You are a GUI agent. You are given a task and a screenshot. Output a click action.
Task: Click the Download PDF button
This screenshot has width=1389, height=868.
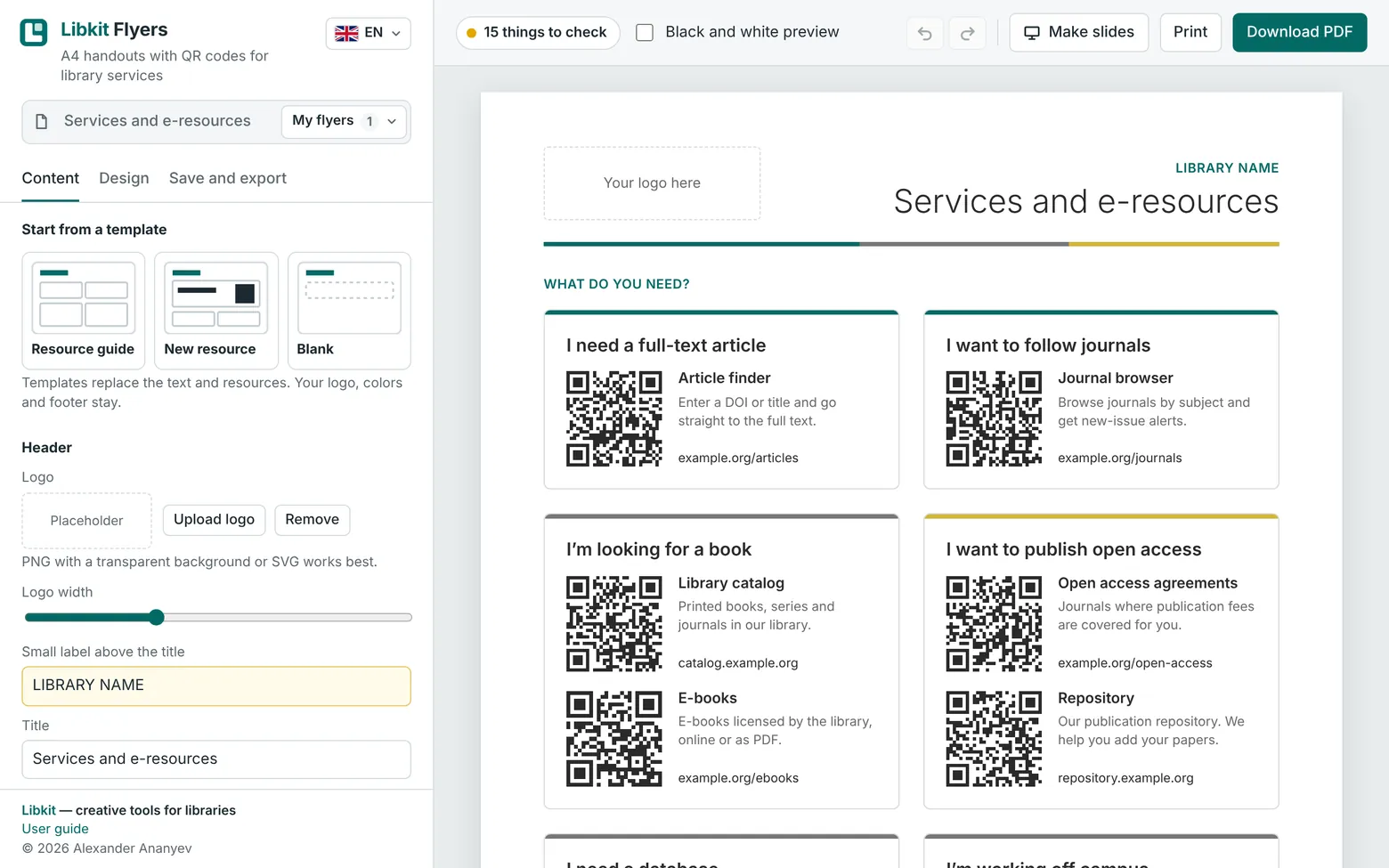tap(1300, 33)
